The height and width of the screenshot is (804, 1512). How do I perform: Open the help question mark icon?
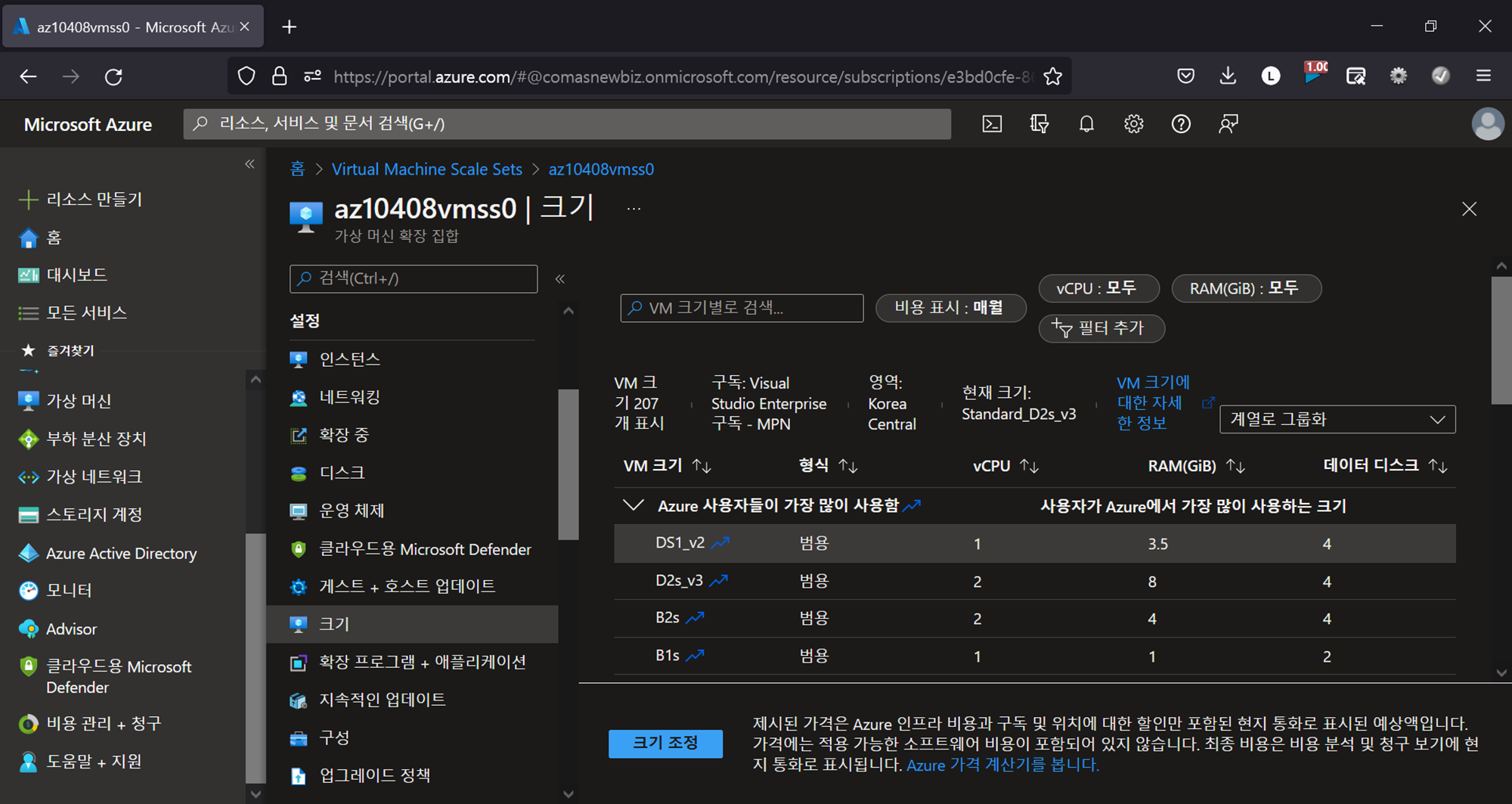[1181, 124]
